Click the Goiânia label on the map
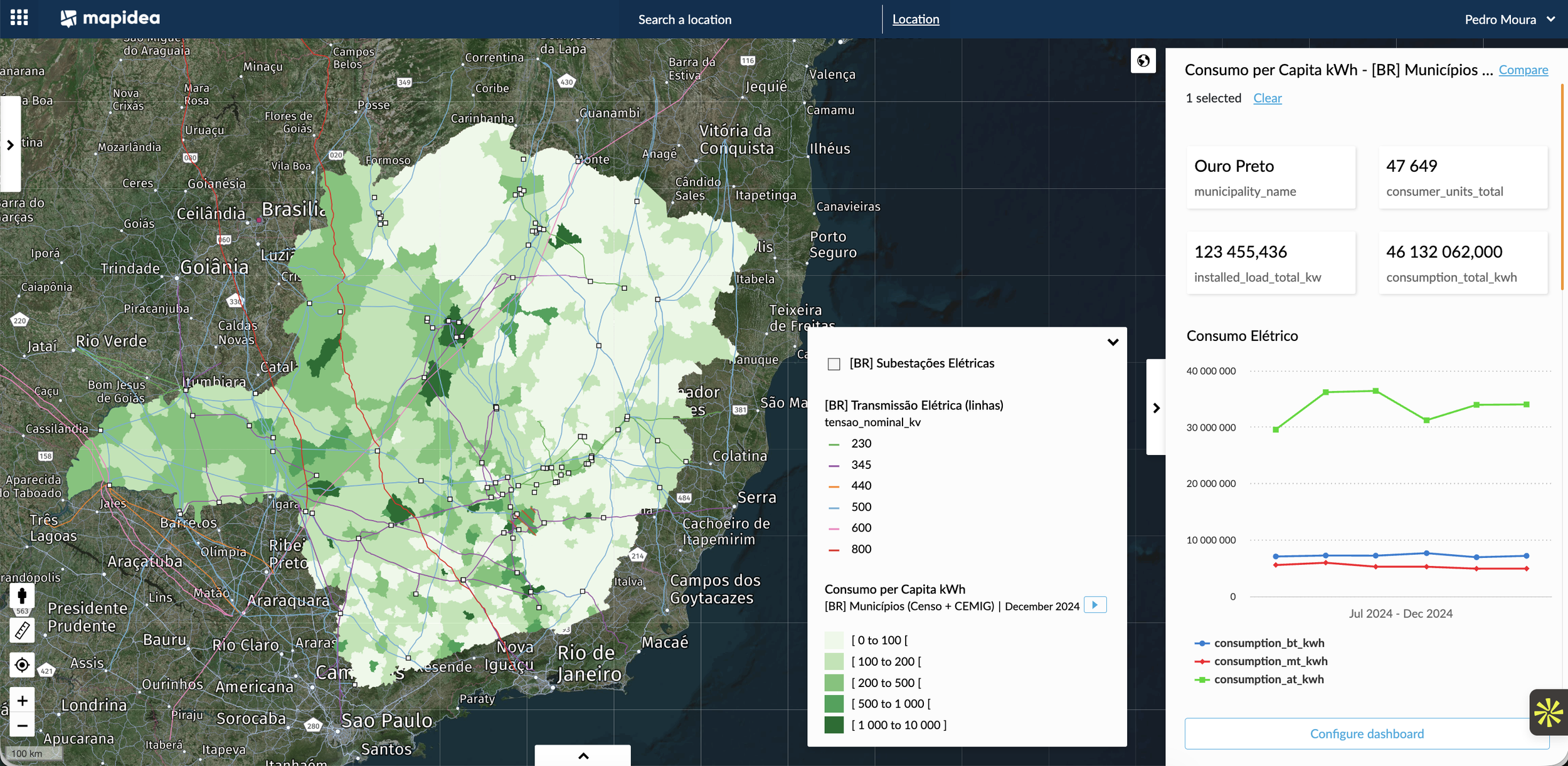Viewport: 1568px width, 766px height. [214, 268]
